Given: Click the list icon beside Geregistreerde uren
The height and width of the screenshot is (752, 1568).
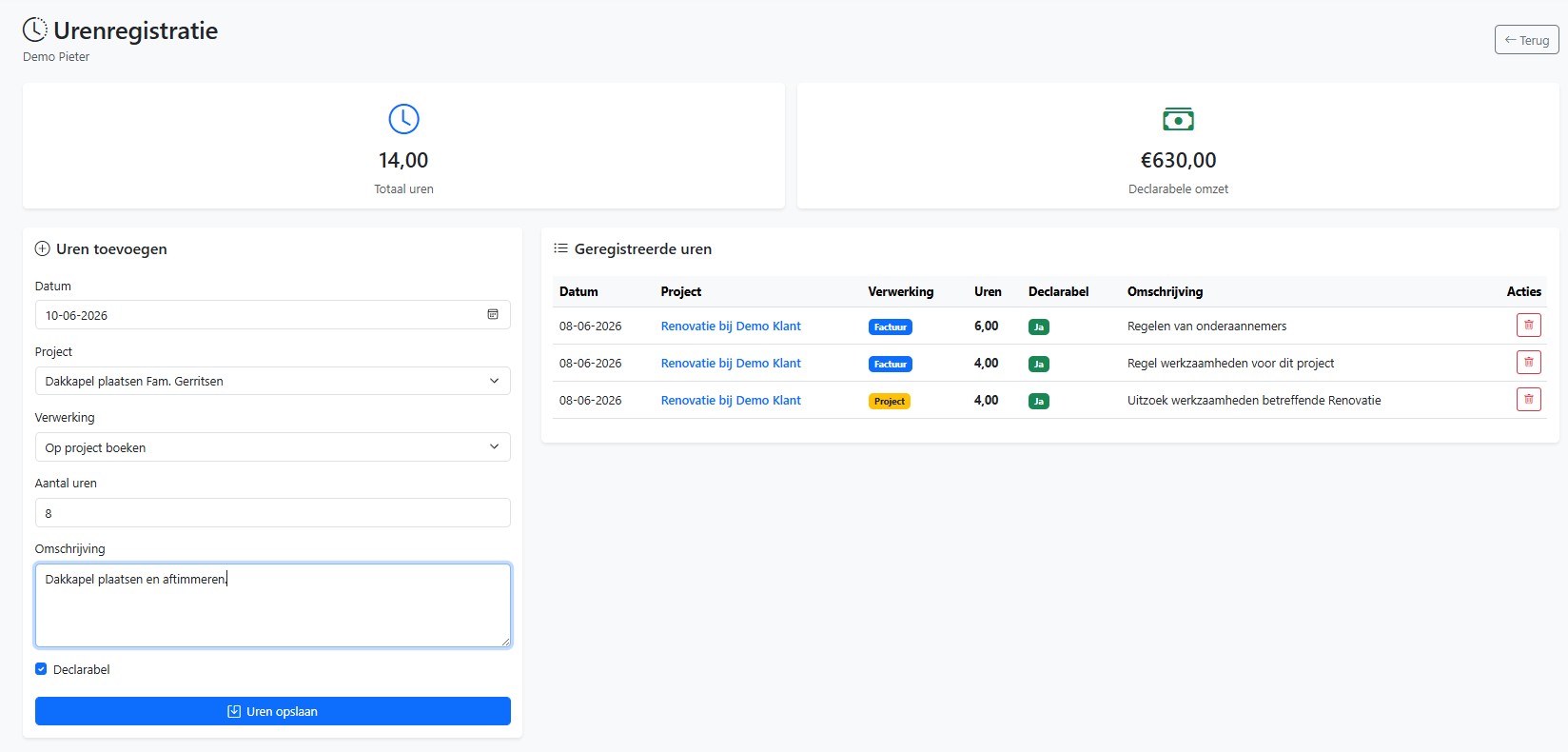Looking at the screenshot, I should (x=561, y=248).
